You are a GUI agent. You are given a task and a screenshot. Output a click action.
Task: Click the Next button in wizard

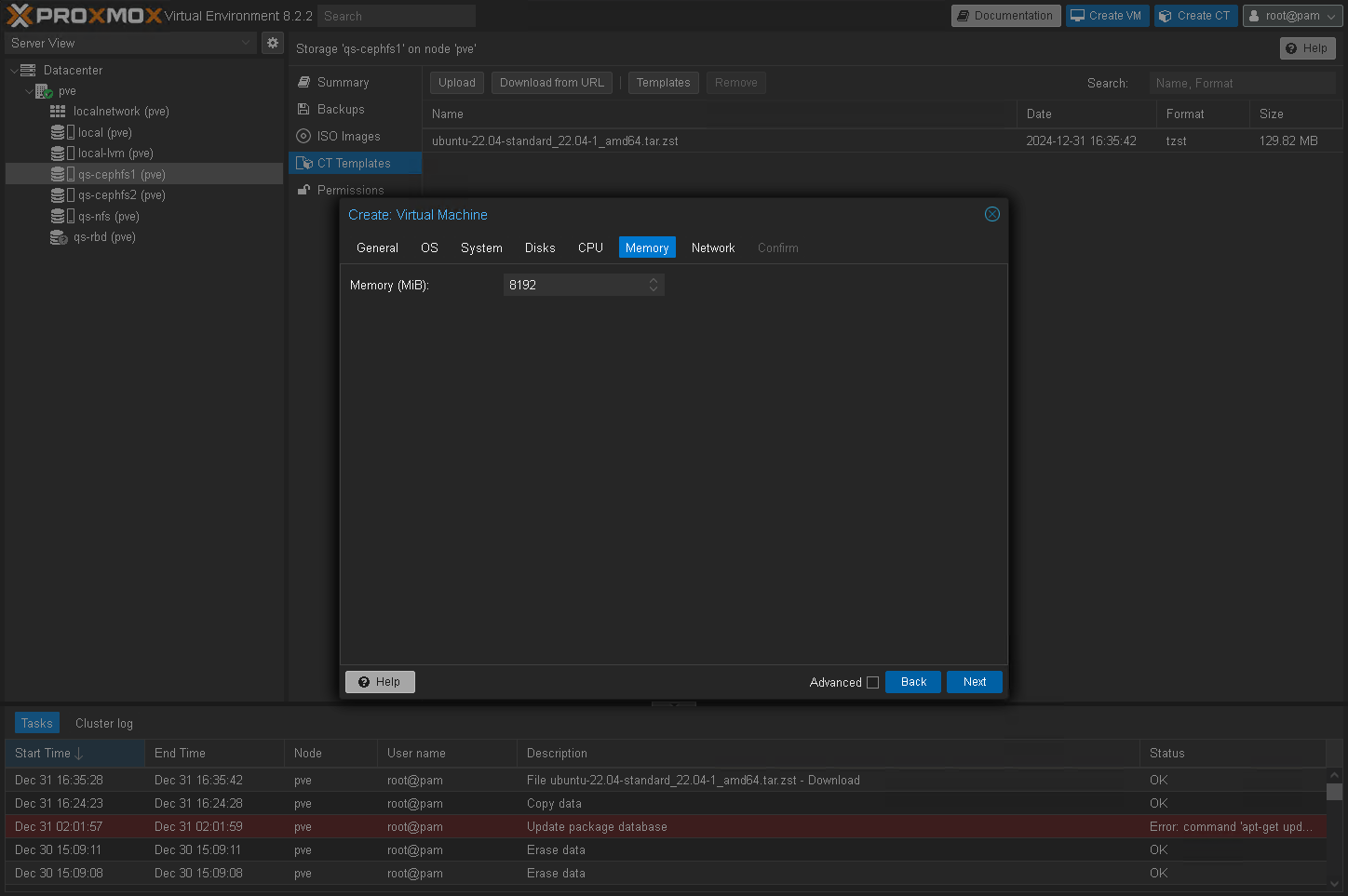tap(974, 682)
